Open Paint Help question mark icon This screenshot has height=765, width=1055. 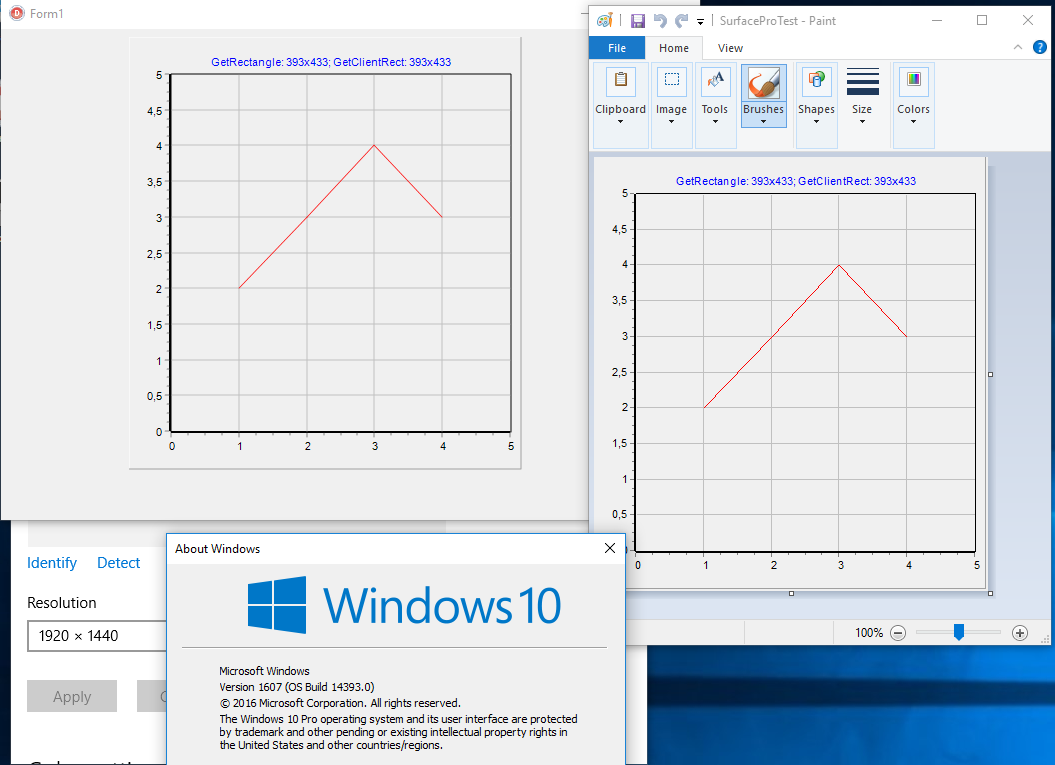(x=1040, y=47)
